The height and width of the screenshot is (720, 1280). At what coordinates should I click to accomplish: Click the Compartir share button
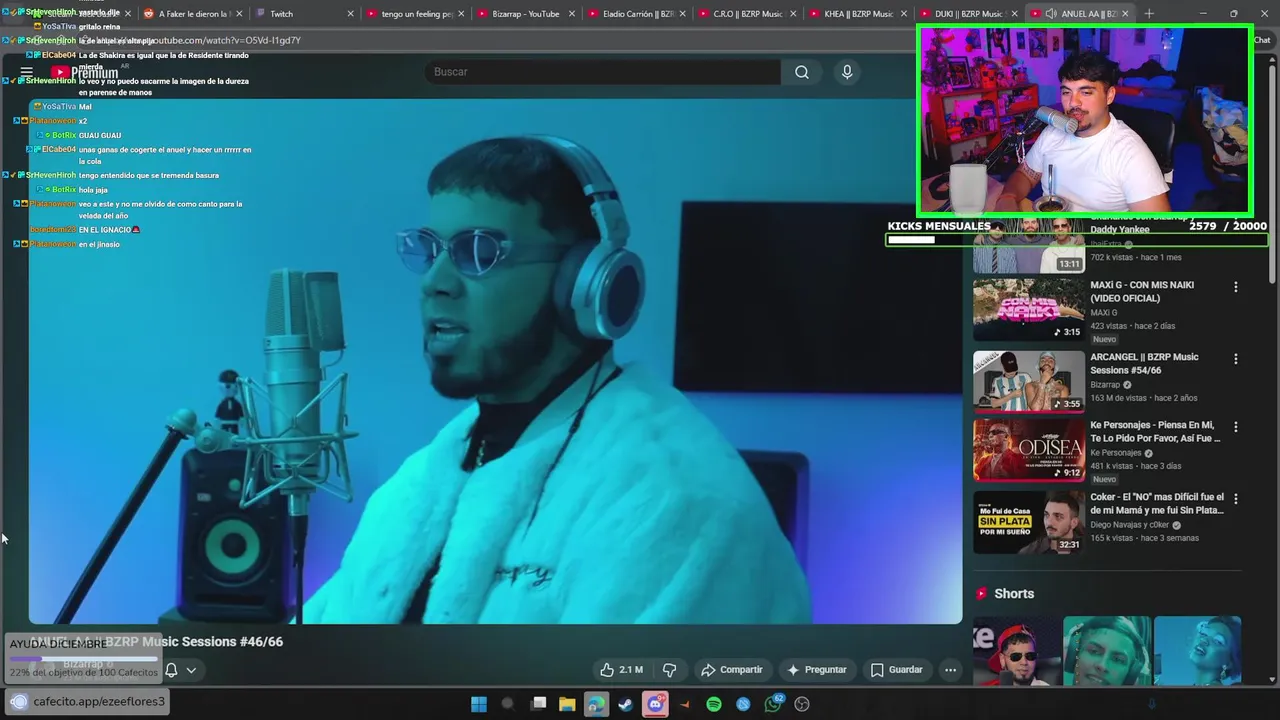[x=732, y=670]
